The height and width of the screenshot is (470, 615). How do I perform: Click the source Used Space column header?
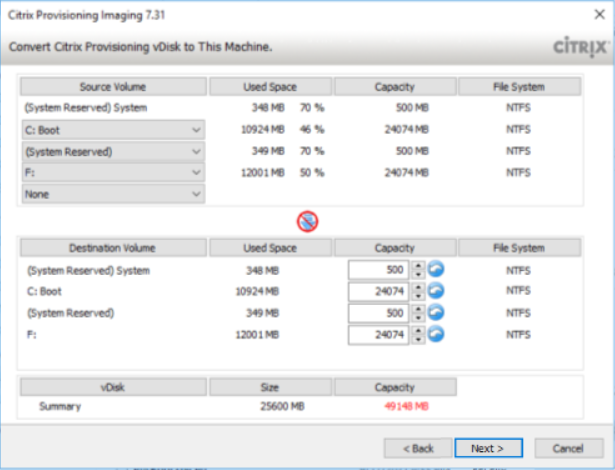click(270, 87)
